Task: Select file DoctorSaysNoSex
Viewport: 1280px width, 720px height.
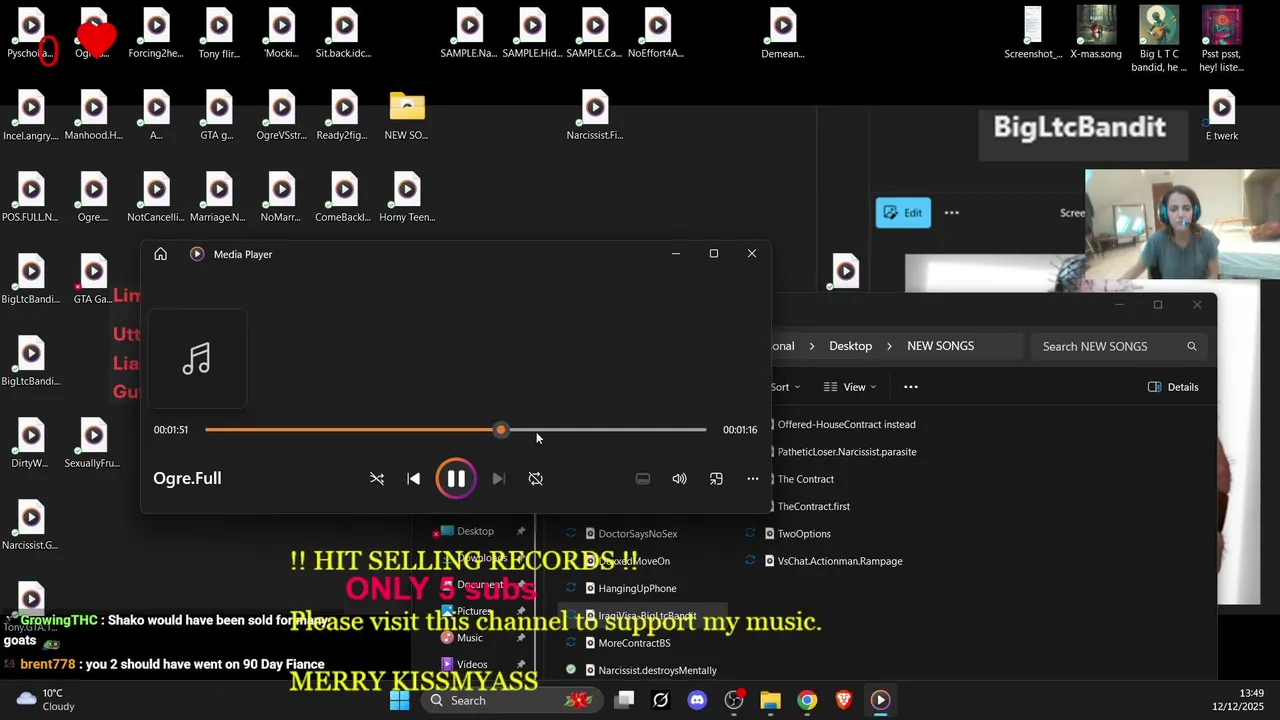Action: [x=637, y=534]
